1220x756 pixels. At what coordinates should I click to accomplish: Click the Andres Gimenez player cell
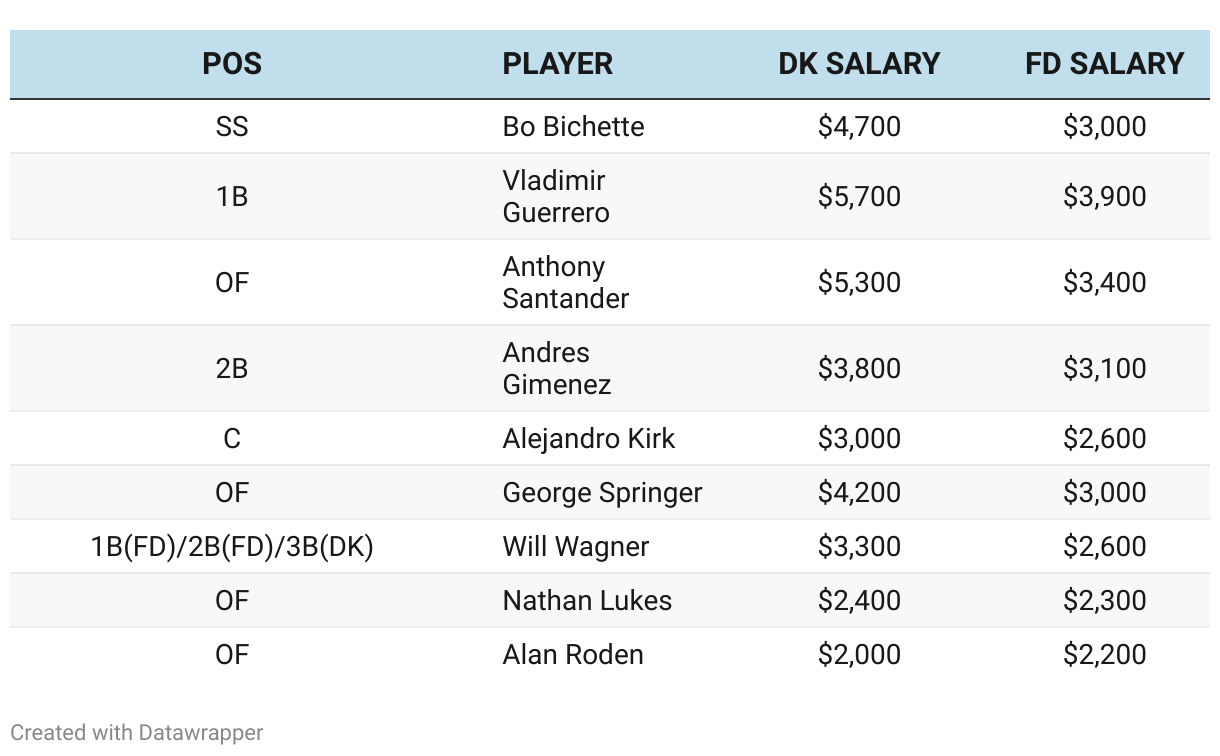point(556,368)
